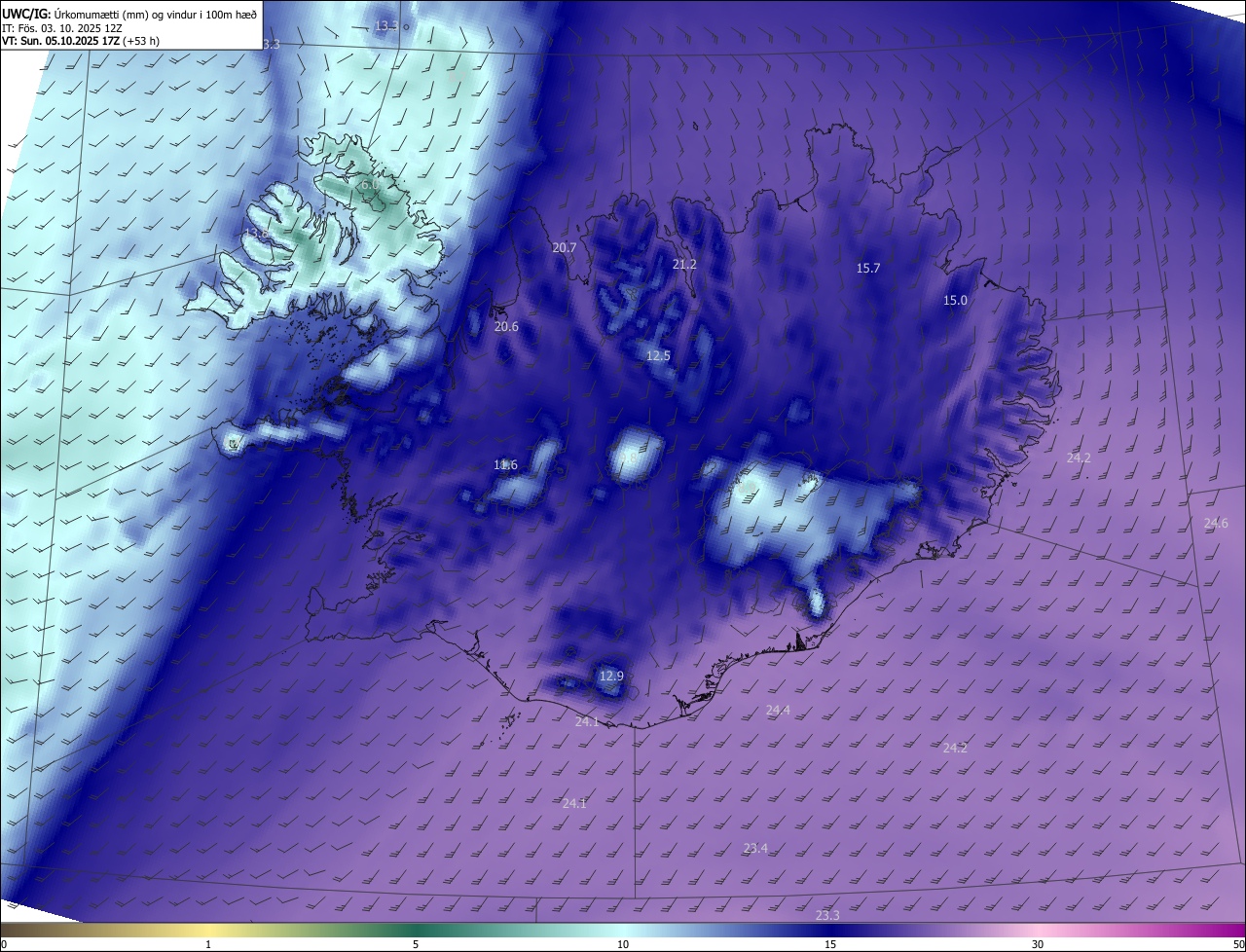Click the 13.8 value on the map
The height and width of the screenshot is (952, 1246).
coord(256,235)
